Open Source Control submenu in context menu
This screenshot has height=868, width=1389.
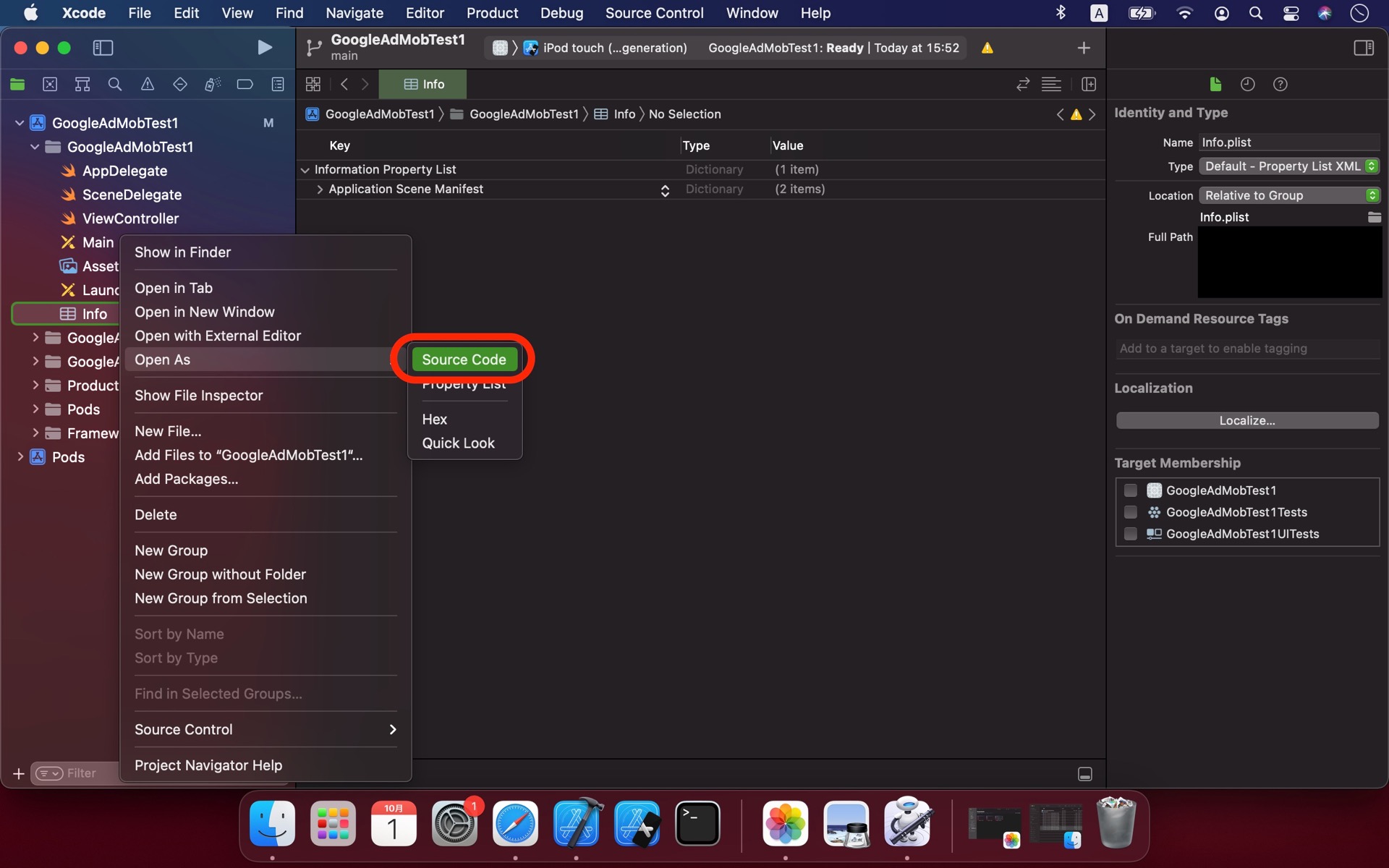266,730
